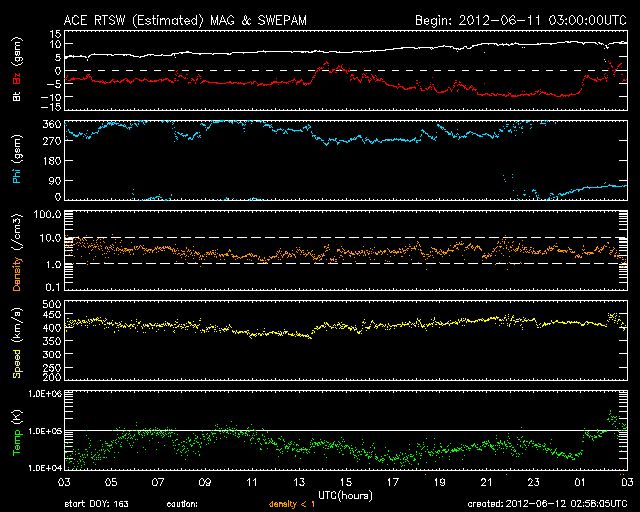Click the orange 'Density (/cm3)' axis label

[17, 252]
